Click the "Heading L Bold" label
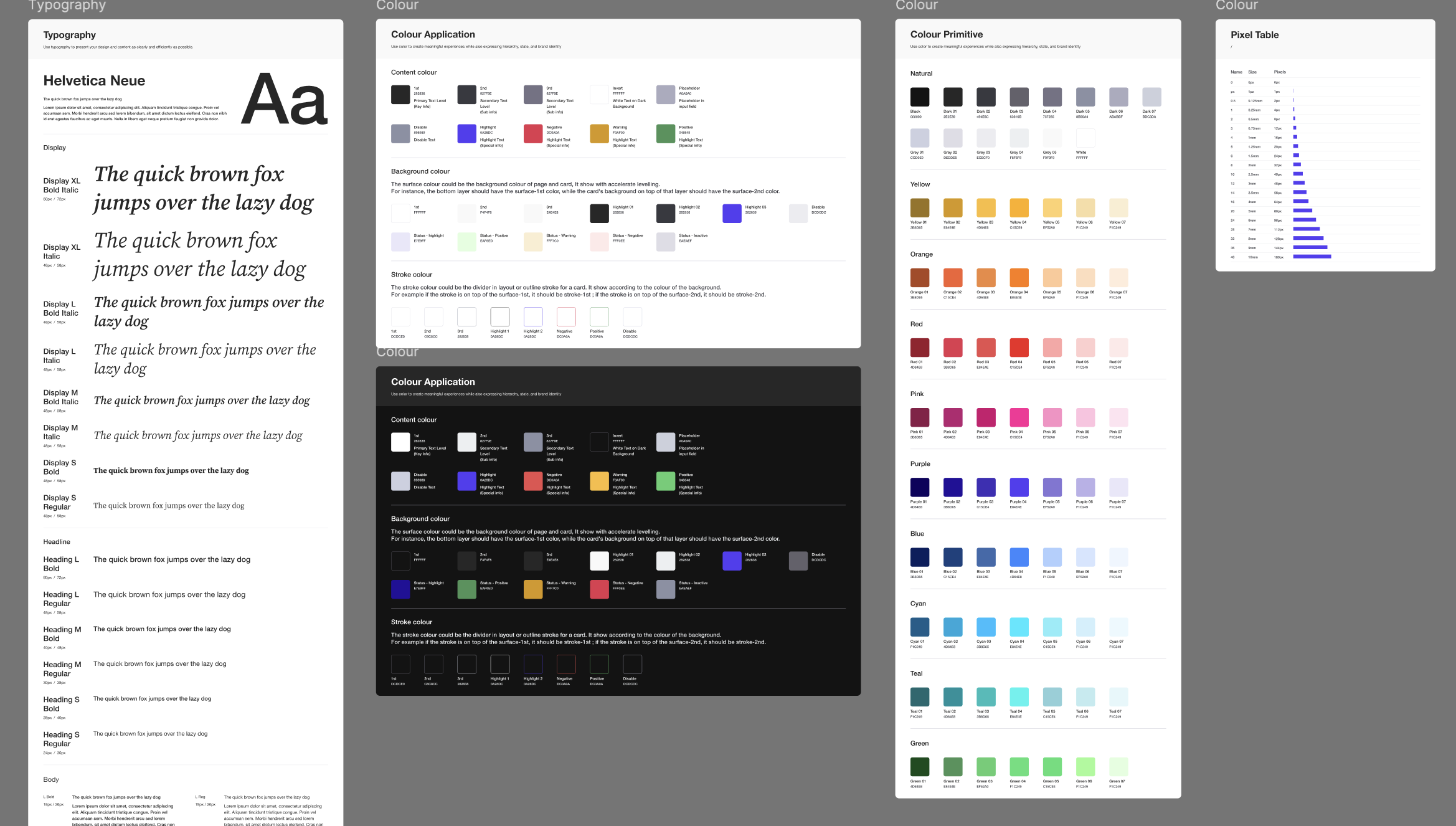The height and width of the screenshot is (826, 1456). (x=61, y=564)
